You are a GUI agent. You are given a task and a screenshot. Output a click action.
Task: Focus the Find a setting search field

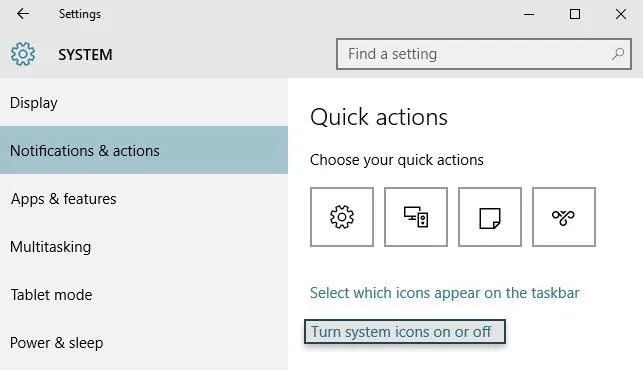click(x=483, y=54)
